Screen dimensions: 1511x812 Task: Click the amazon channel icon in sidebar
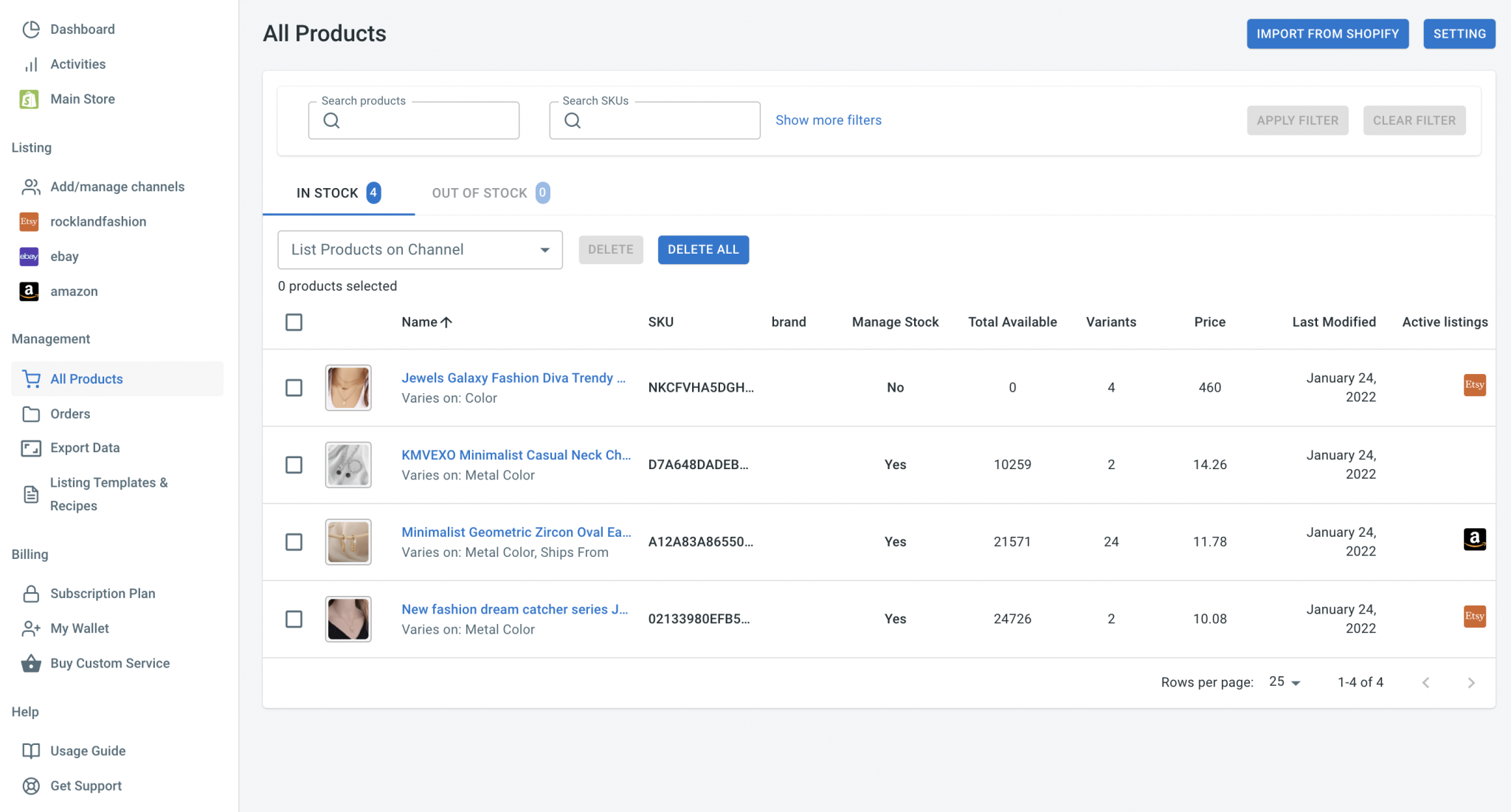29,291
